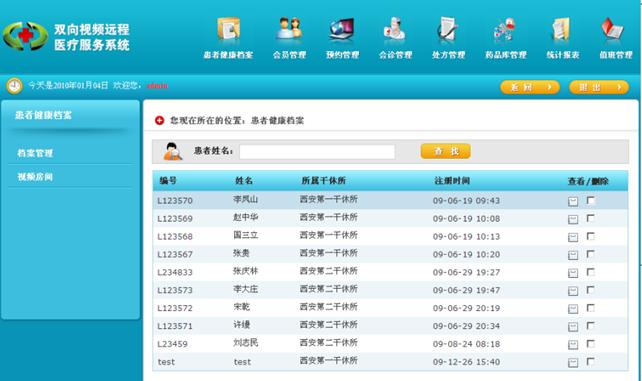
Task: Open the 预约管理 laptop icon
Action: click(x=342, y=29)
